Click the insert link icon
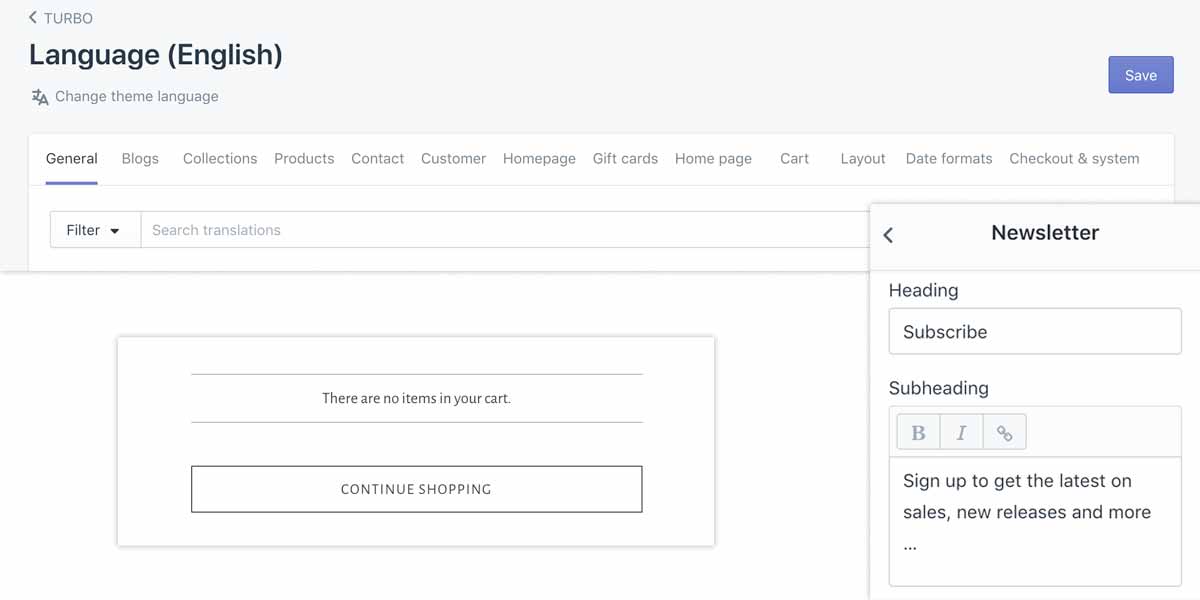The width and height of the screenshot is (1200, 600). tap(1004, 432)
